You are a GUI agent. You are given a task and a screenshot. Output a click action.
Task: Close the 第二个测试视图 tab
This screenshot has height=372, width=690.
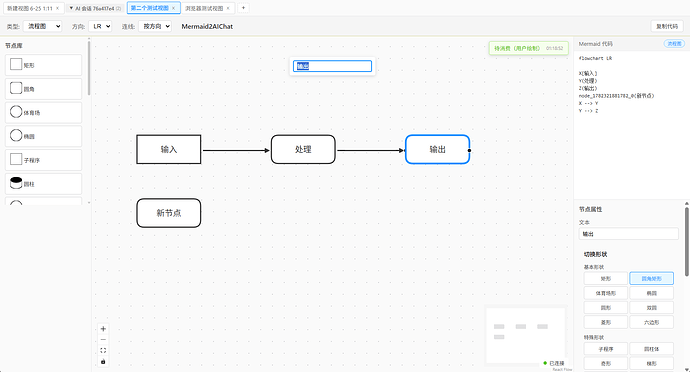point(173,8)
